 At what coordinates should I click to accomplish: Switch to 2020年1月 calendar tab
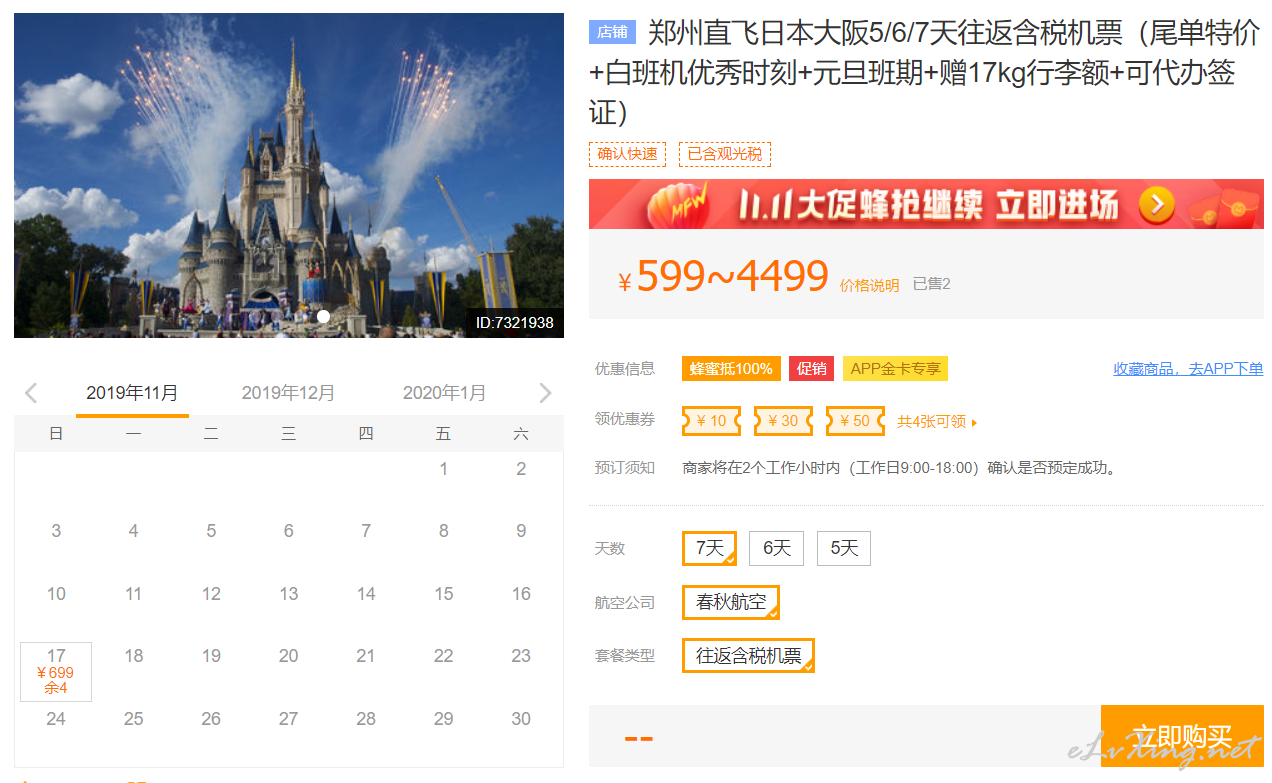coord(444,393)
